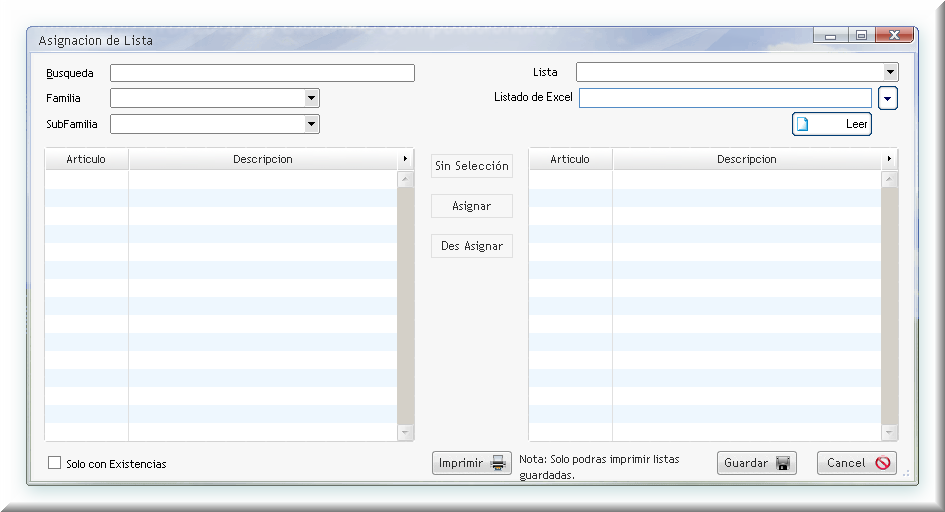Sort left table by Articulo column header

click(86, 159)
